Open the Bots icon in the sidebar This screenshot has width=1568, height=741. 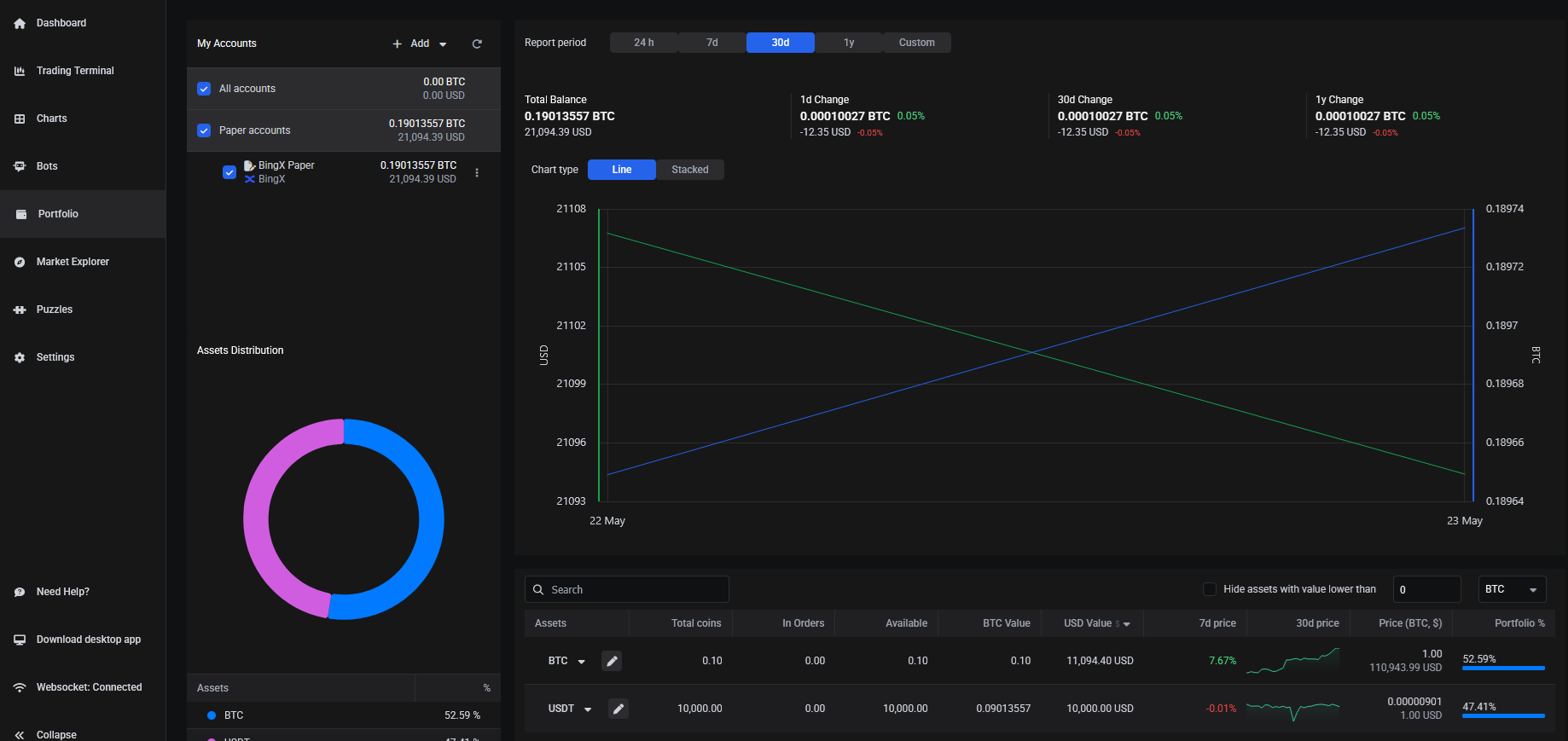(x=20, y=166)
